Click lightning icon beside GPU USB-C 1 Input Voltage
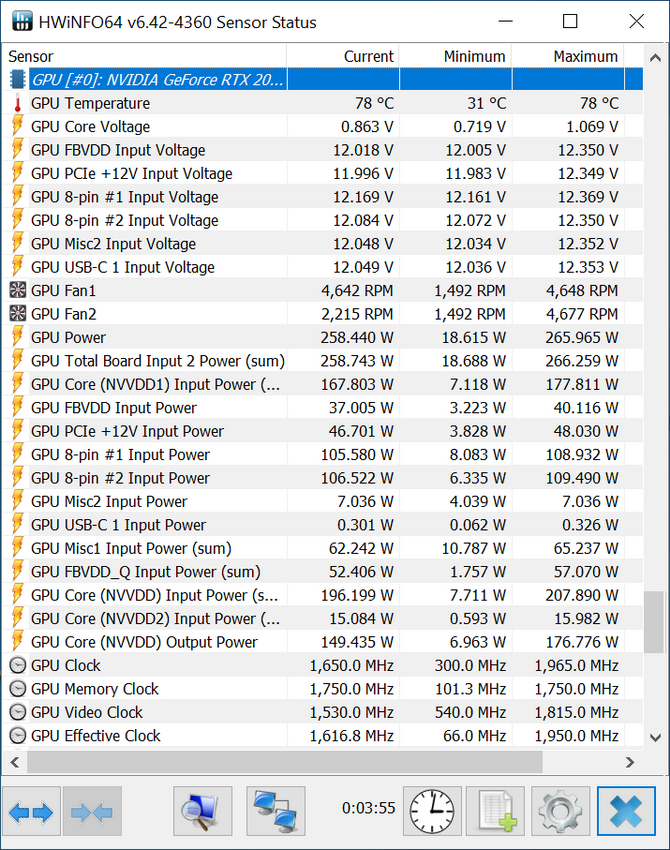670x850 pixels. point(18,266)
